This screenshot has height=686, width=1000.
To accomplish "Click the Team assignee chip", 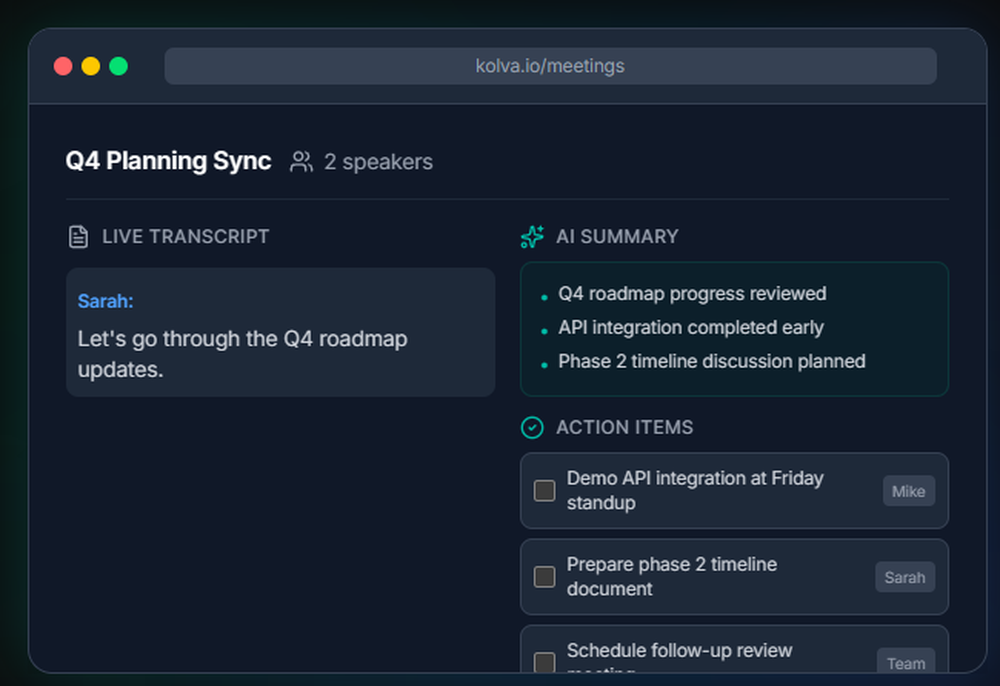I will 906,663.
